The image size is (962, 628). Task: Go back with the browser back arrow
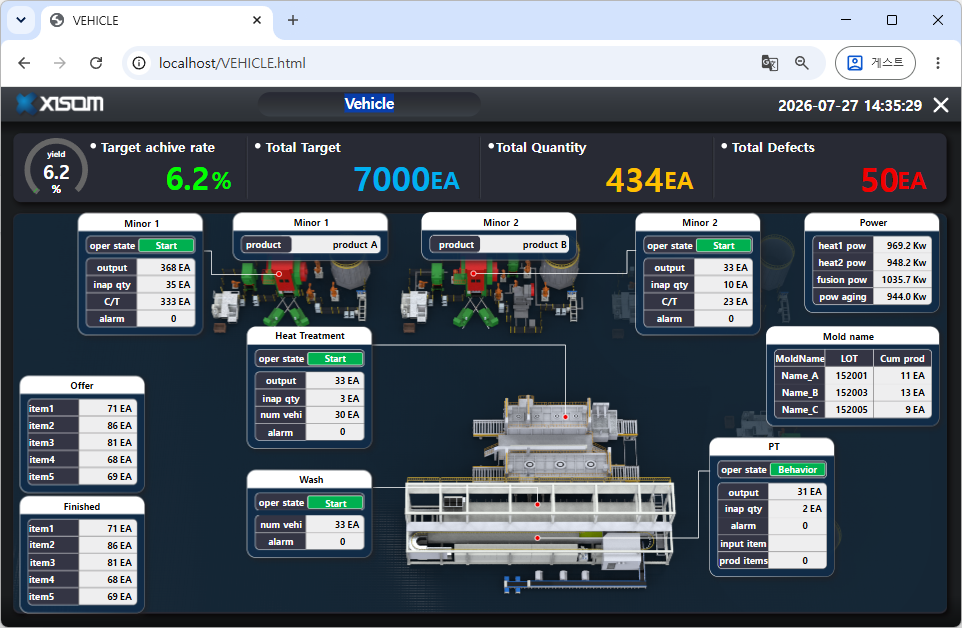click(24, 63)
